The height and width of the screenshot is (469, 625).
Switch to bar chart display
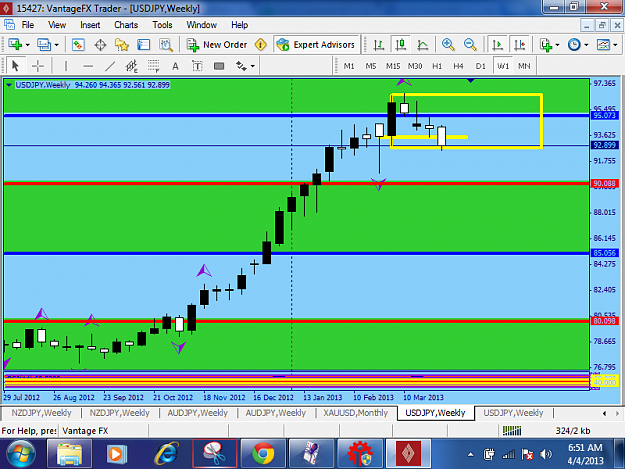[x=378, y=45]
